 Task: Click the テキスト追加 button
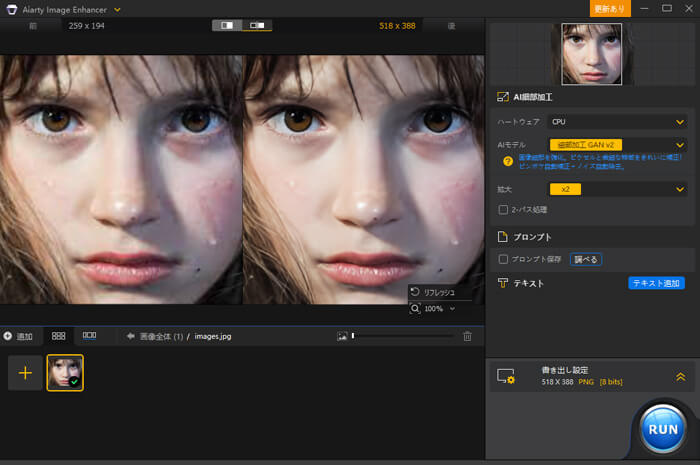656,283
